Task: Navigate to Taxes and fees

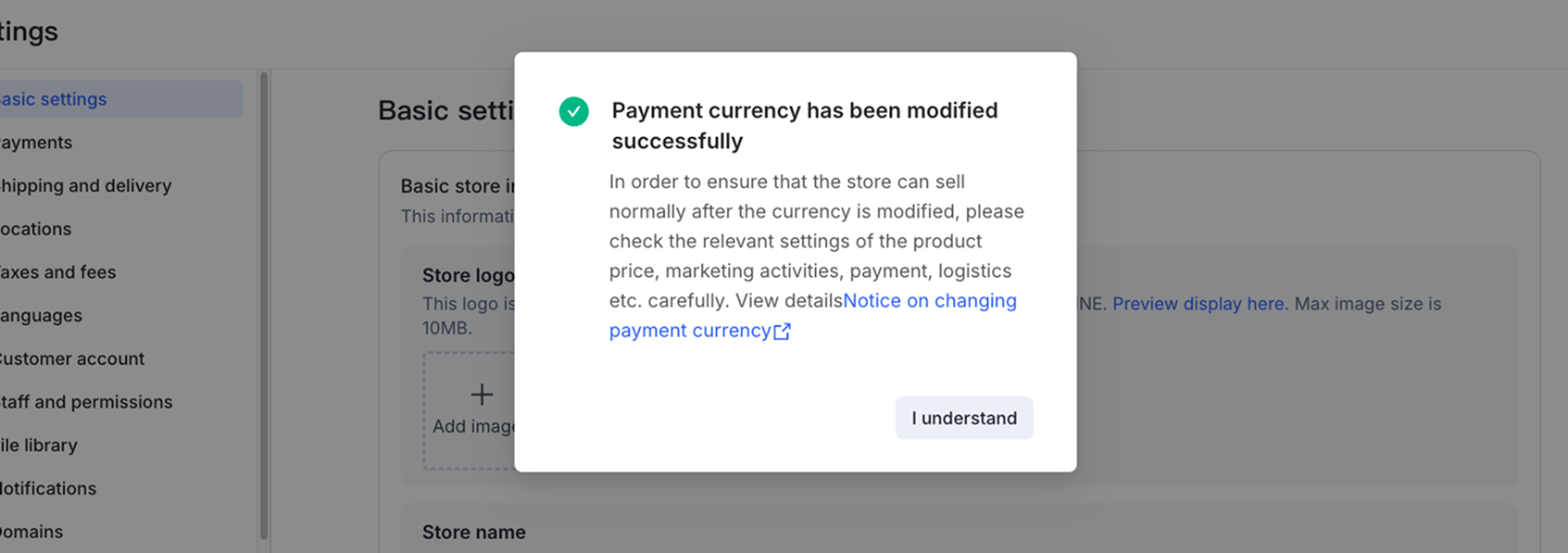Action: pos(59,272)
